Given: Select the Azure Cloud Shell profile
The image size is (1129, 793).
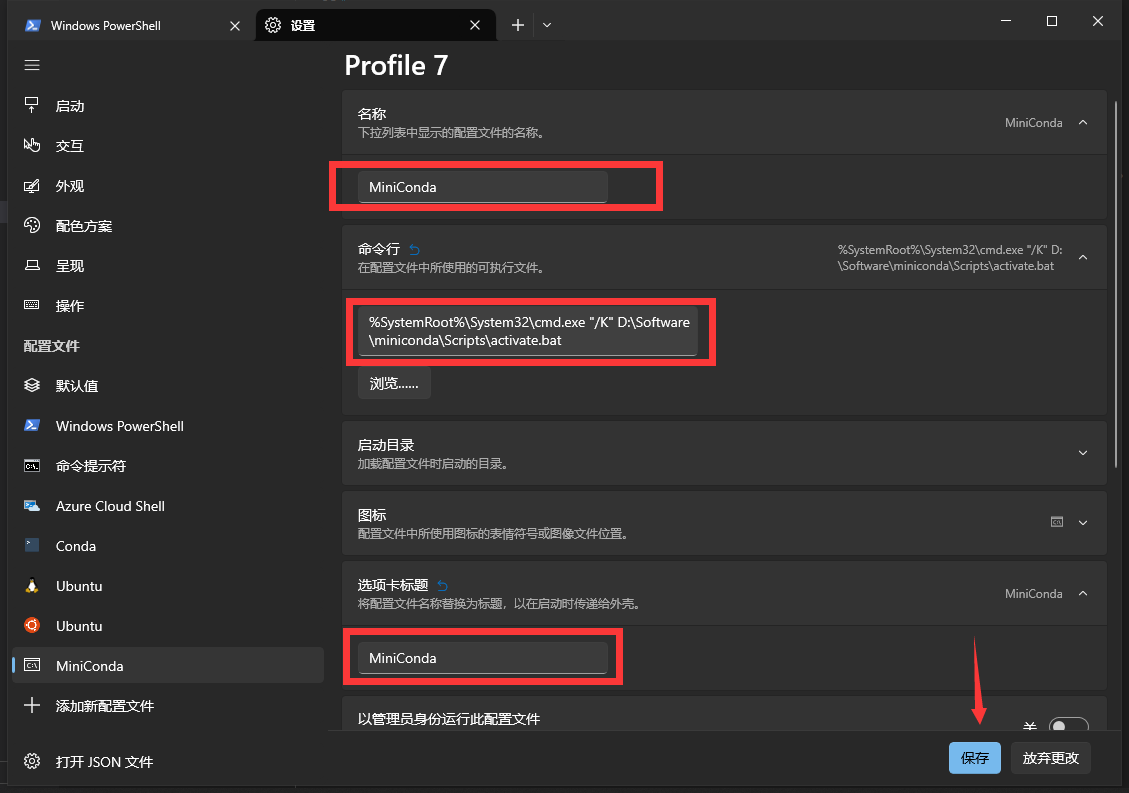Looking at the screenshot, I should (168, 506).
